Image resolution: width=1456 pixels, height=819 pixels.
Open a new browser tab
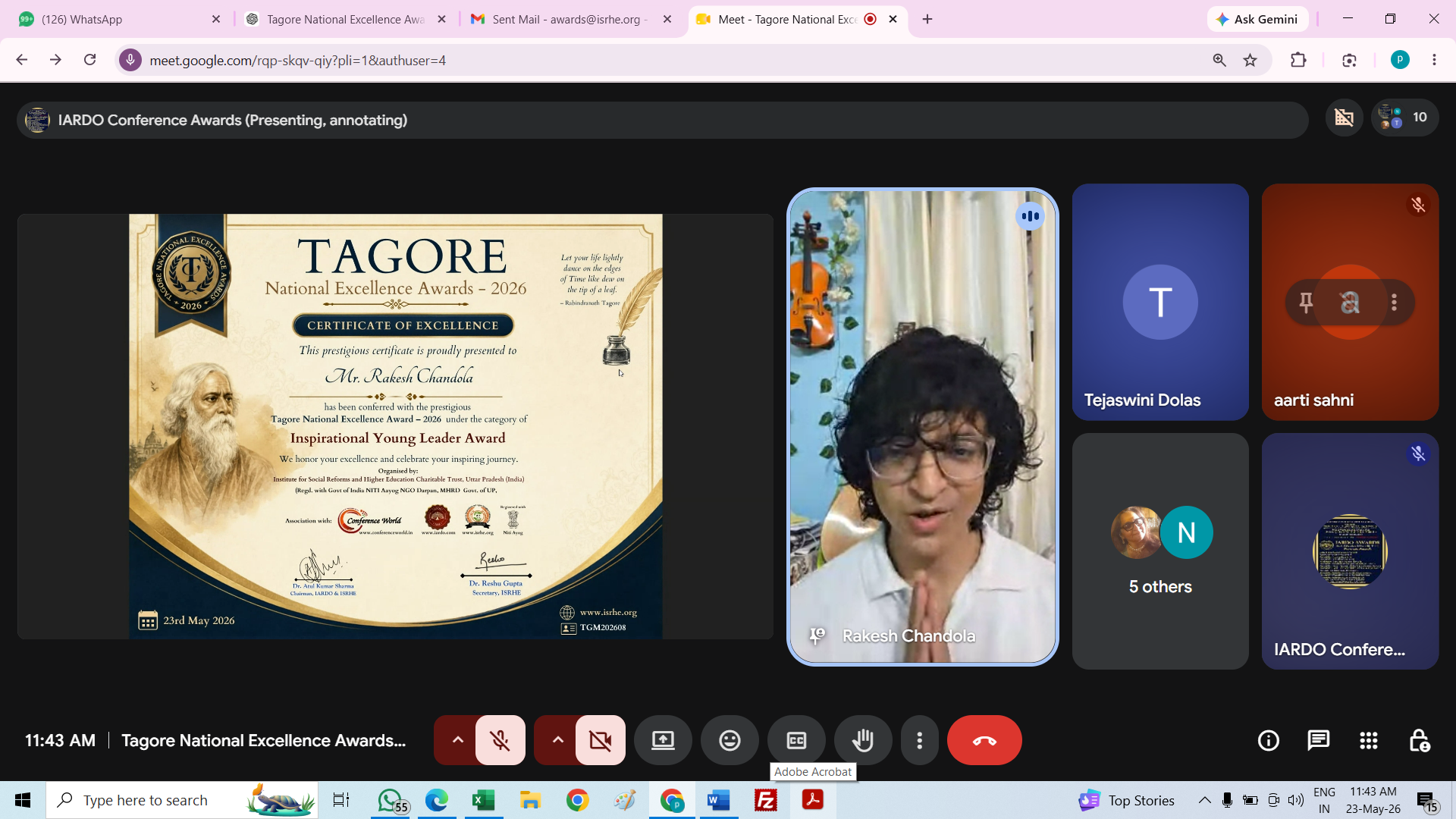pos(927,19)
